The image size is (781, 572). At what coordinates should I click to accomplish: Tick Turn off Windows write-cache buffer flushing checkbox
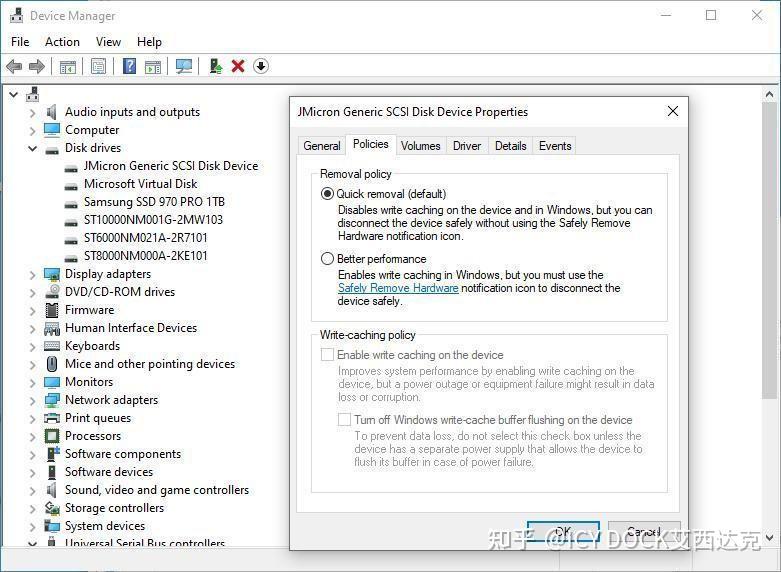point(344,420)
